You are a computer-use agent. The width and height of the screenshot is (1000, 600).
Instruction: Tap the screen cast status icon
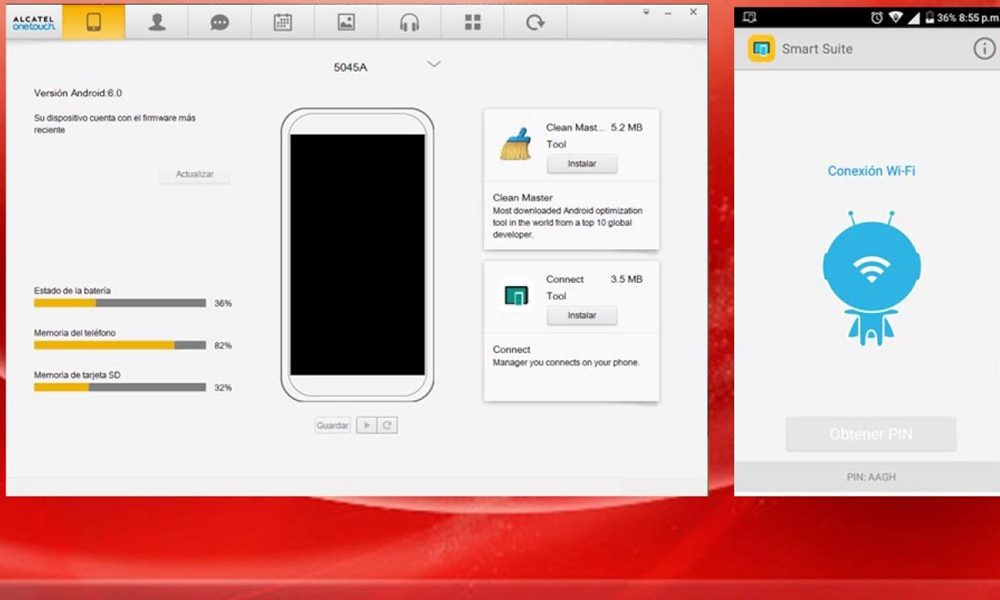(751, 18)
